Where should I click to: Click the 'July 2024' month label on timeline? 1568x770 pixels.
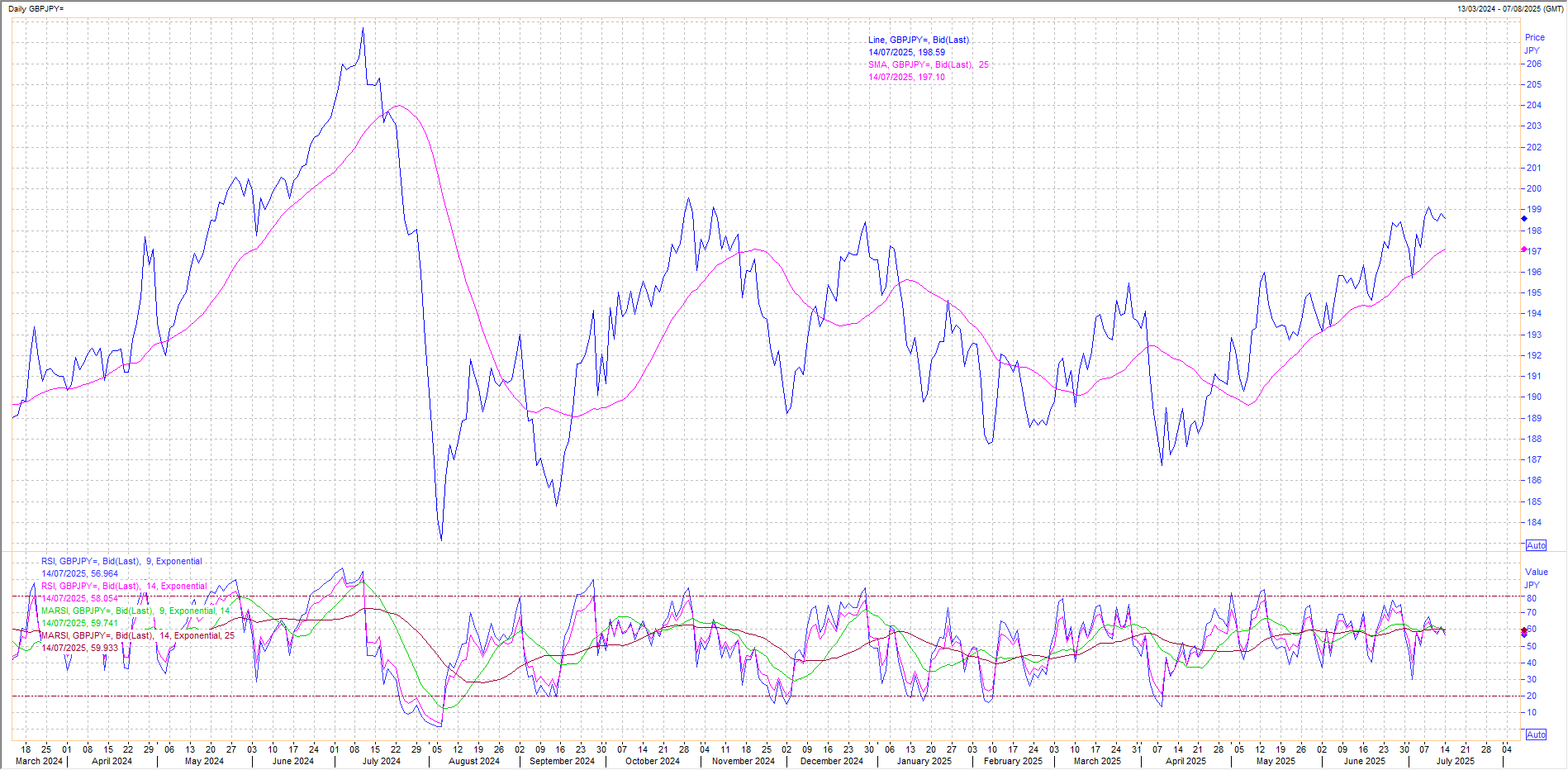pyautogui.click(x=381, y=762)
